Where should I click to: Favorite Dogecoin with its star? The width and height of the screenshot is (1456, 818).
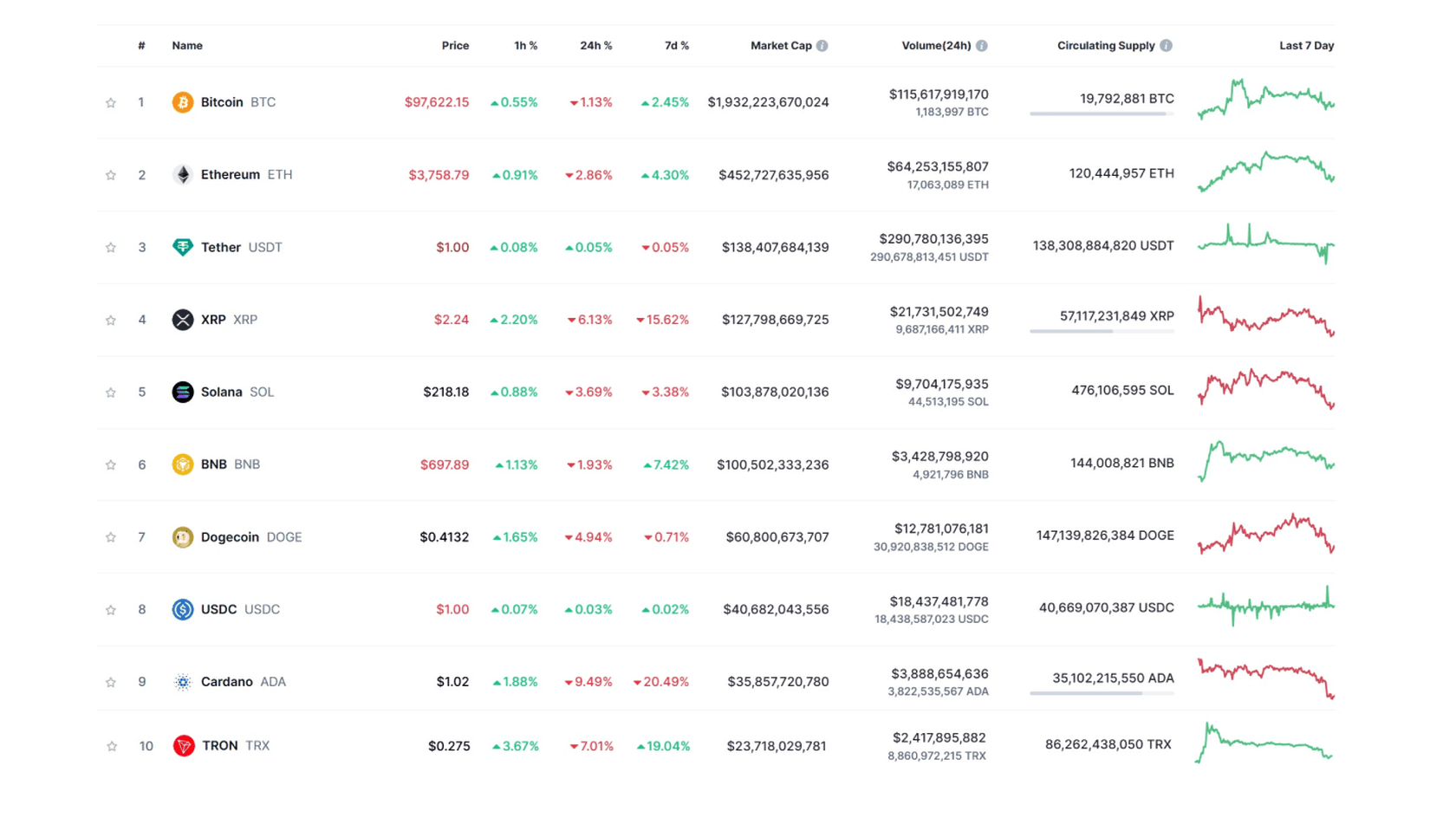pos(111,537)
